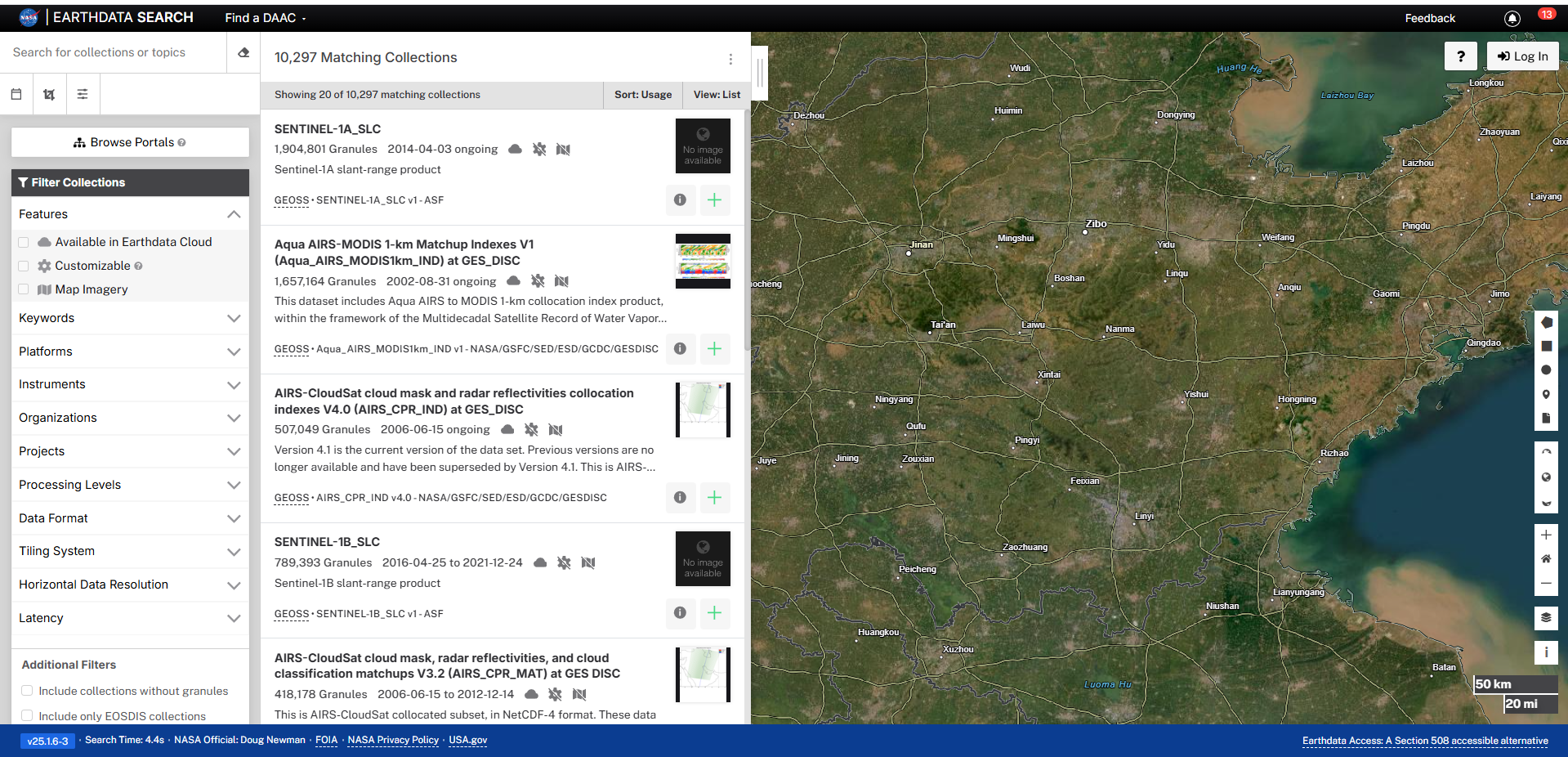The width and height of the screenshot is (1568, 757).
Task: Open the map attribution info button
Action: click(x=1546, y=652)
